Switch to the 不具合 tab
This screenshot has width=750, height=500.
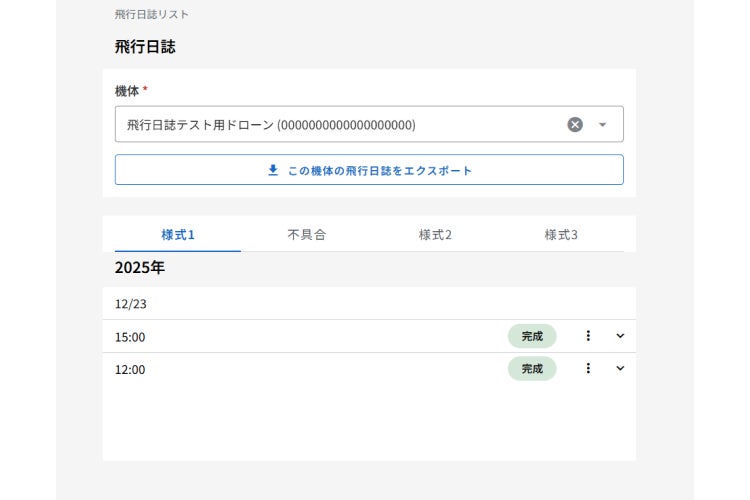click(x=306, y=235)
